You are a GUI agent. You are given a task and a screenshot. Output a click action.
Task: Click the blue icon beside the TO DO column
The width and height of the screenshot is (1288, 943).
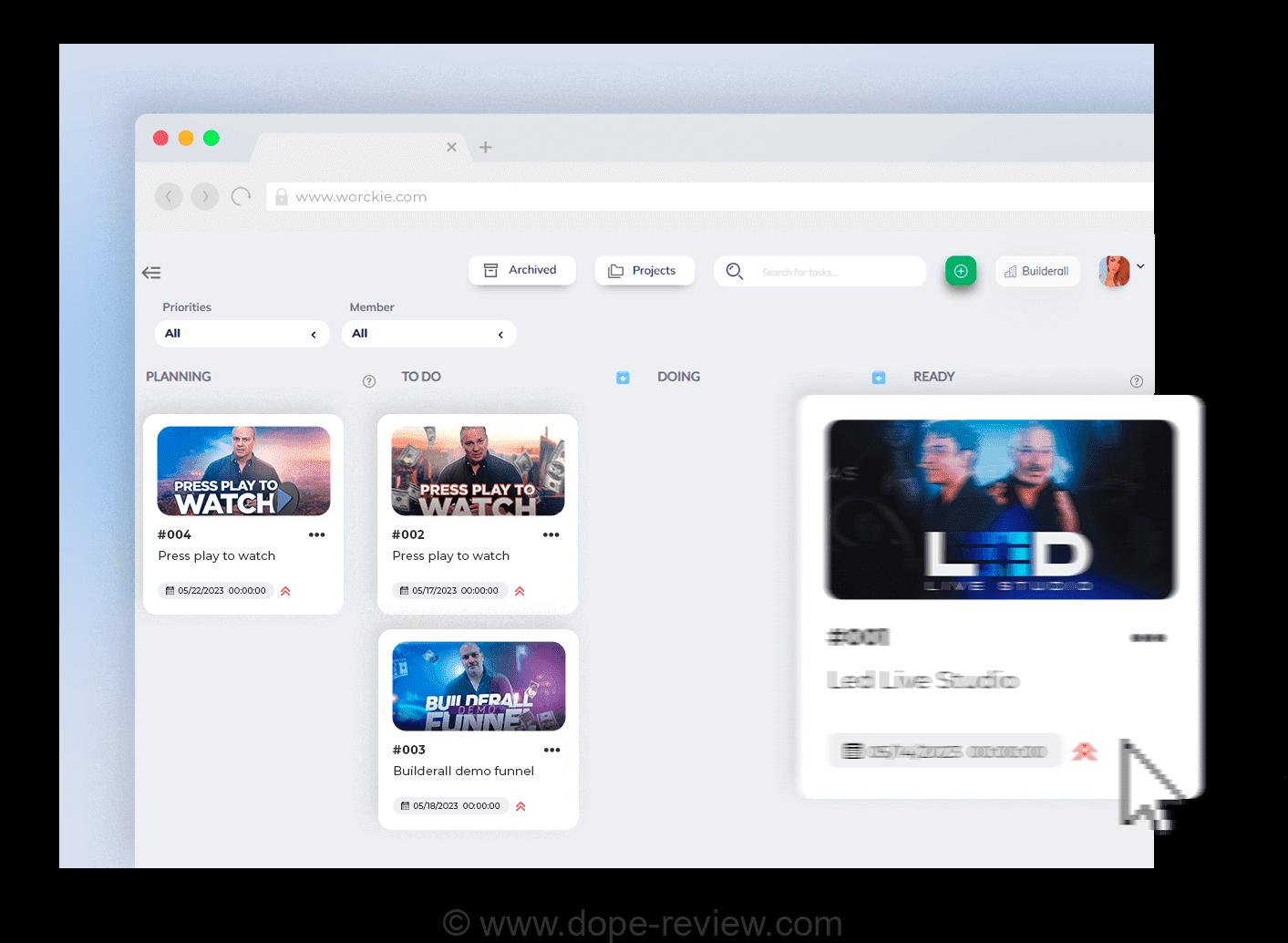pos(623,378)
